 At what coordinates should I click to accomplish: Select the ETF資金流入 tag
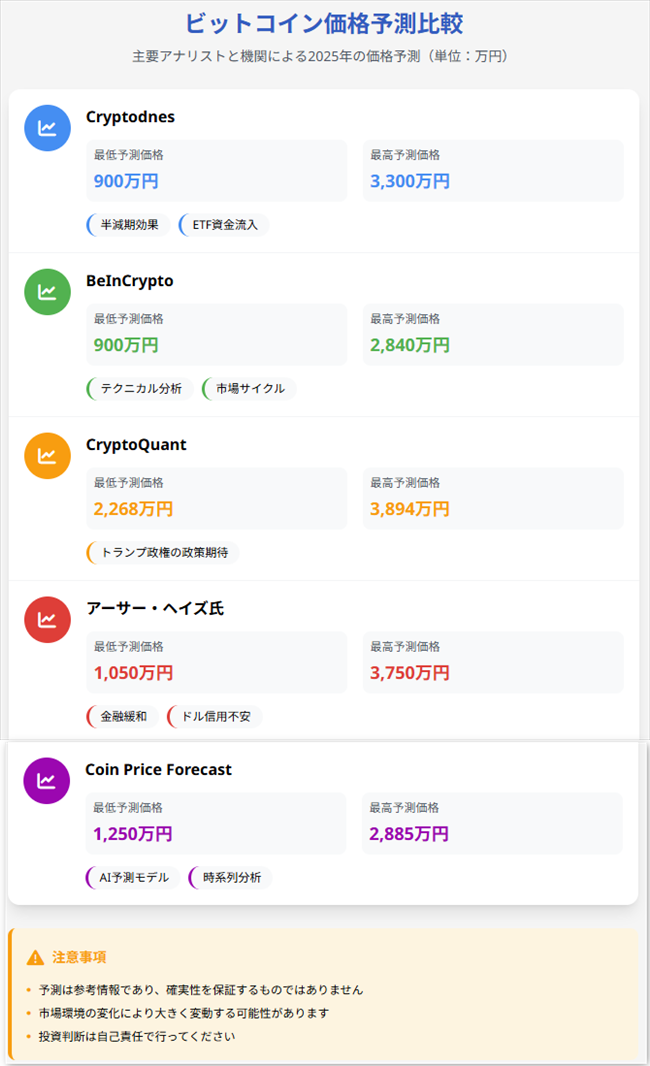224,225
